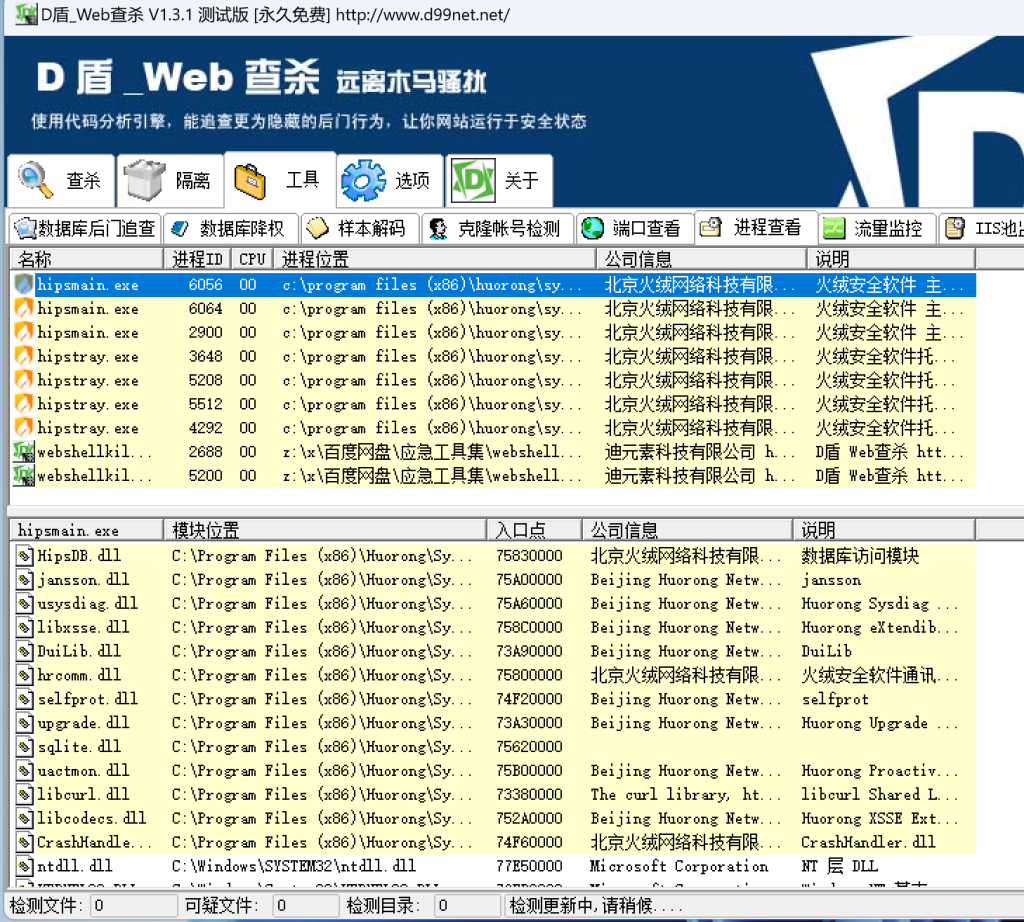Click file icon of CrashHandle module
Image resolution: width=1024 pixels, height=922 pixels.
(24, 842)
